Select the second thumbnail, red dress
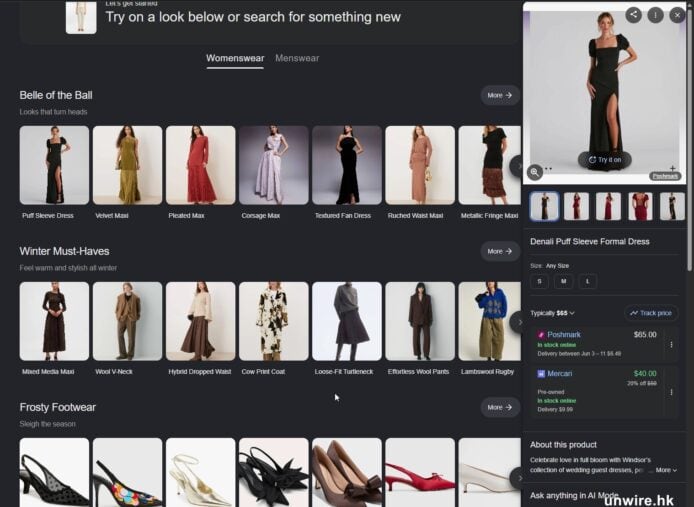Viewport: 694px width, 507px height. coord(576,206)
